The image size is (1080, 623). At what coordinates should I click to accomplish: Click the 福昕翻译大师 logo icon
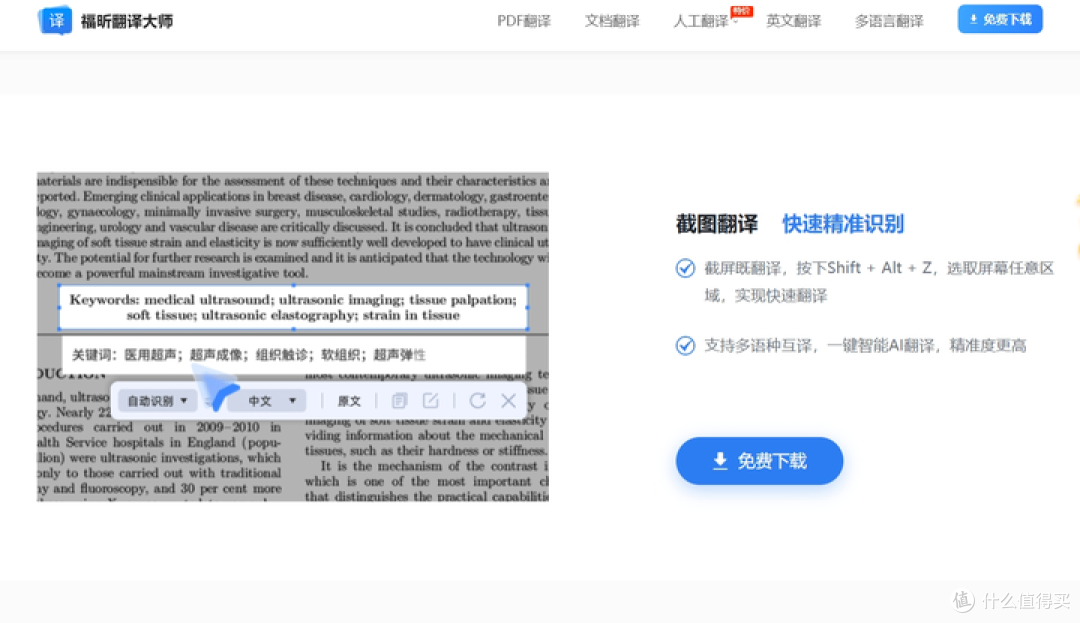click(x=55, y=21)
